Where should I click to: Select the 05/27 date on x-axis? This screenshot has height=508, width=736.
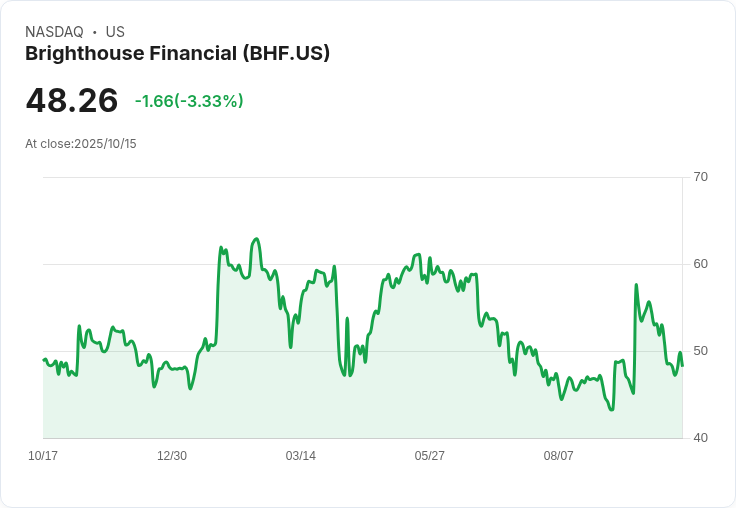tap(430, 456)
